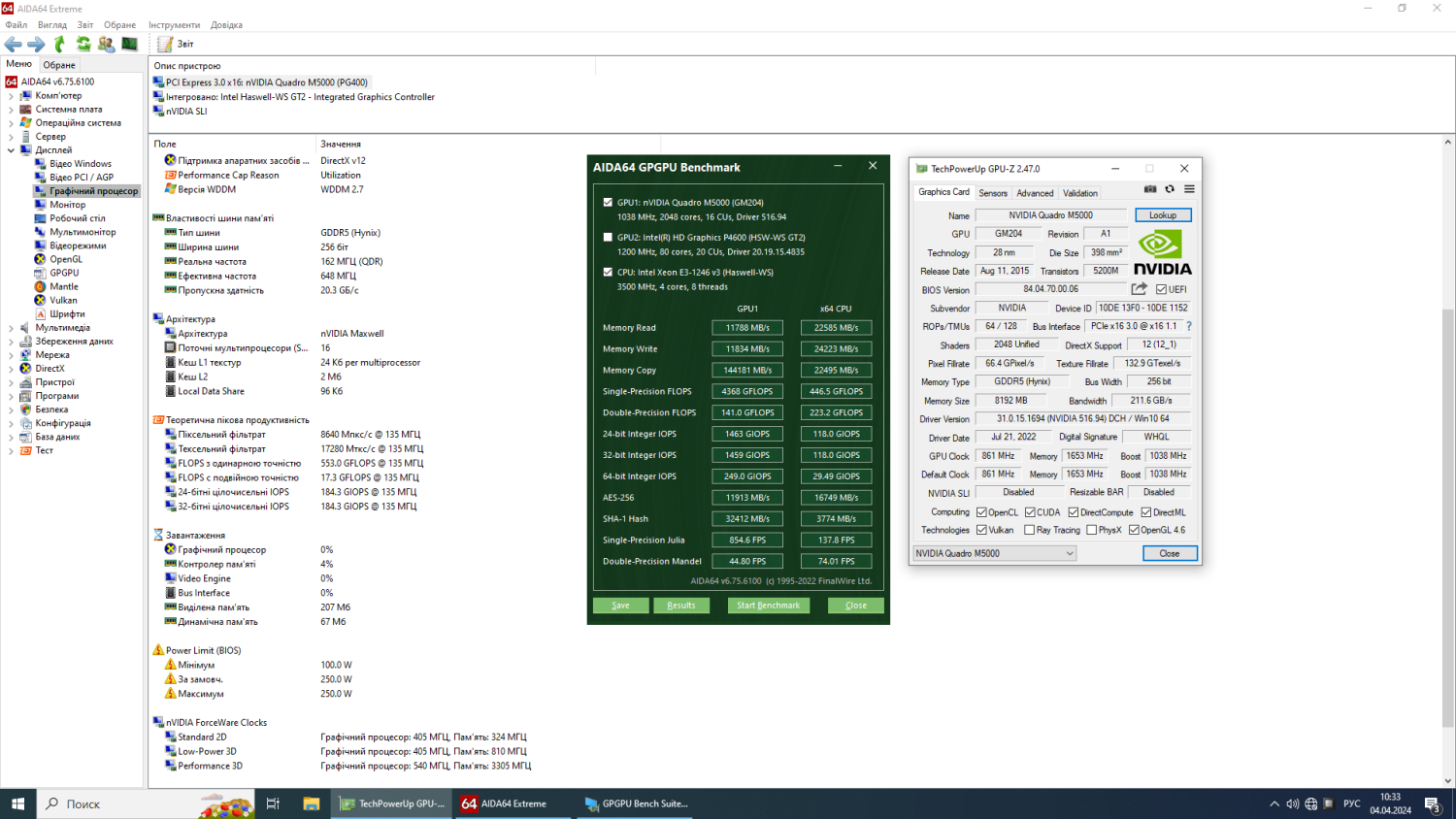Screen dimensions: 1456x819
Task: Open the Інструменти menu
Action: tap(174, 25)
